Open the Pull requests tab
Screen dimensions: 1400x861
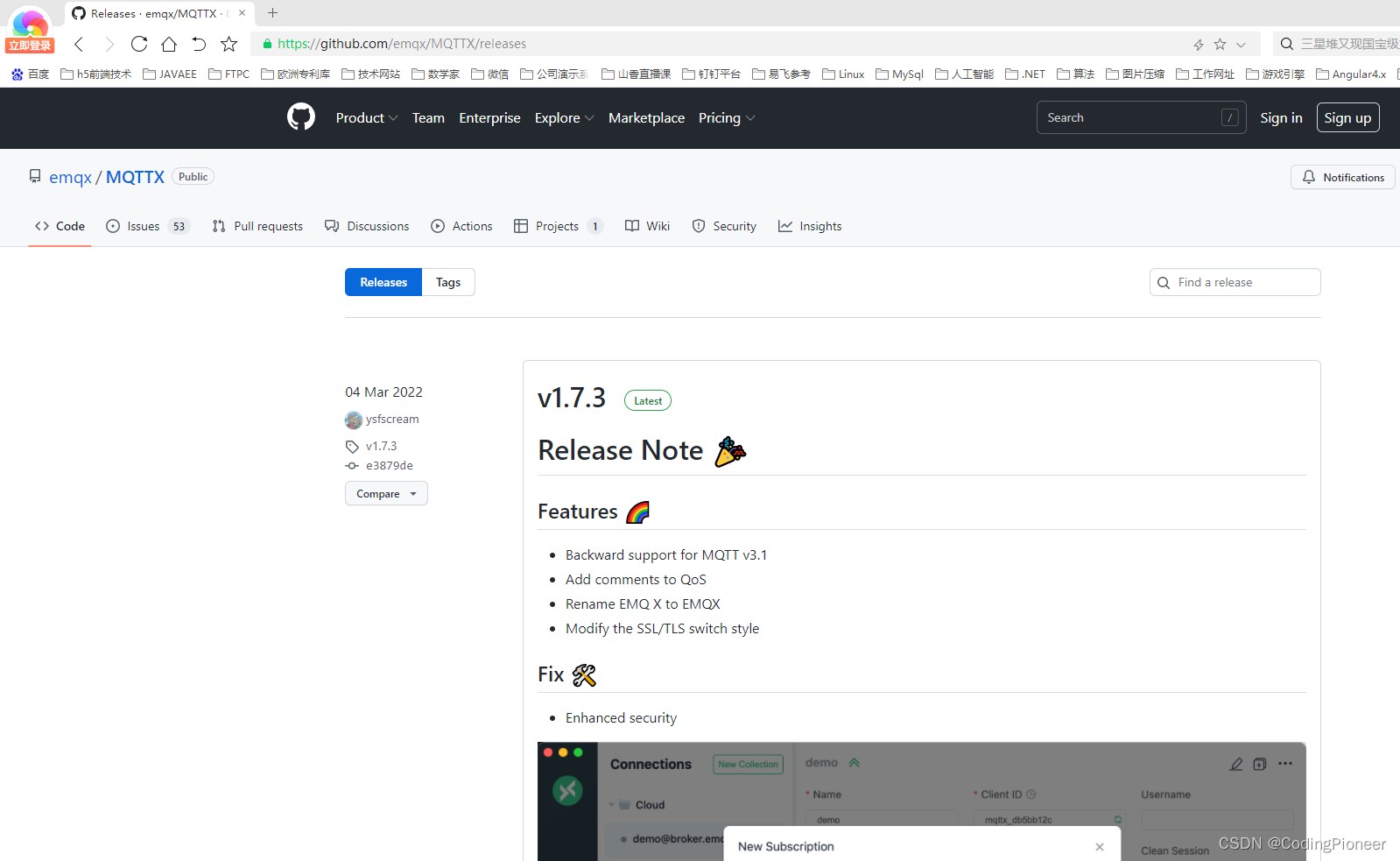[257, 226]
